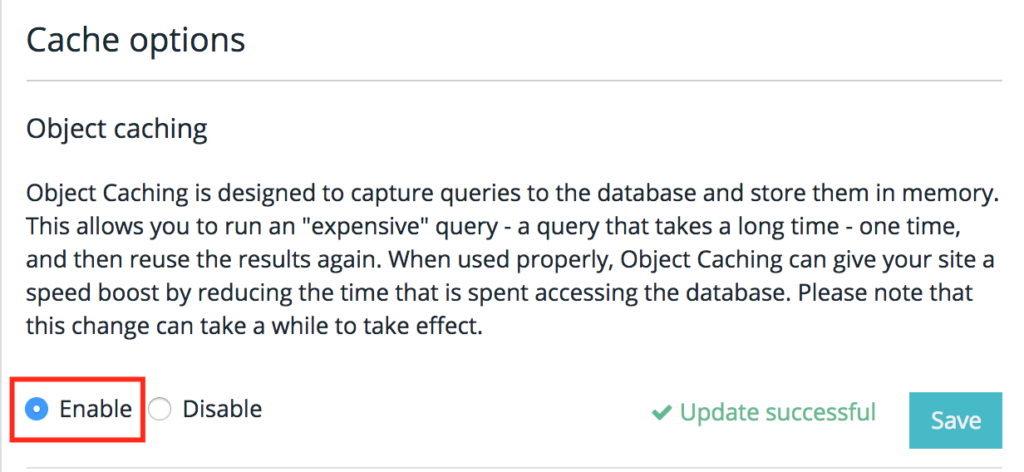Click the Enable label text
This screenshot has height=472, width=1024.
click(x=95, y=409)
